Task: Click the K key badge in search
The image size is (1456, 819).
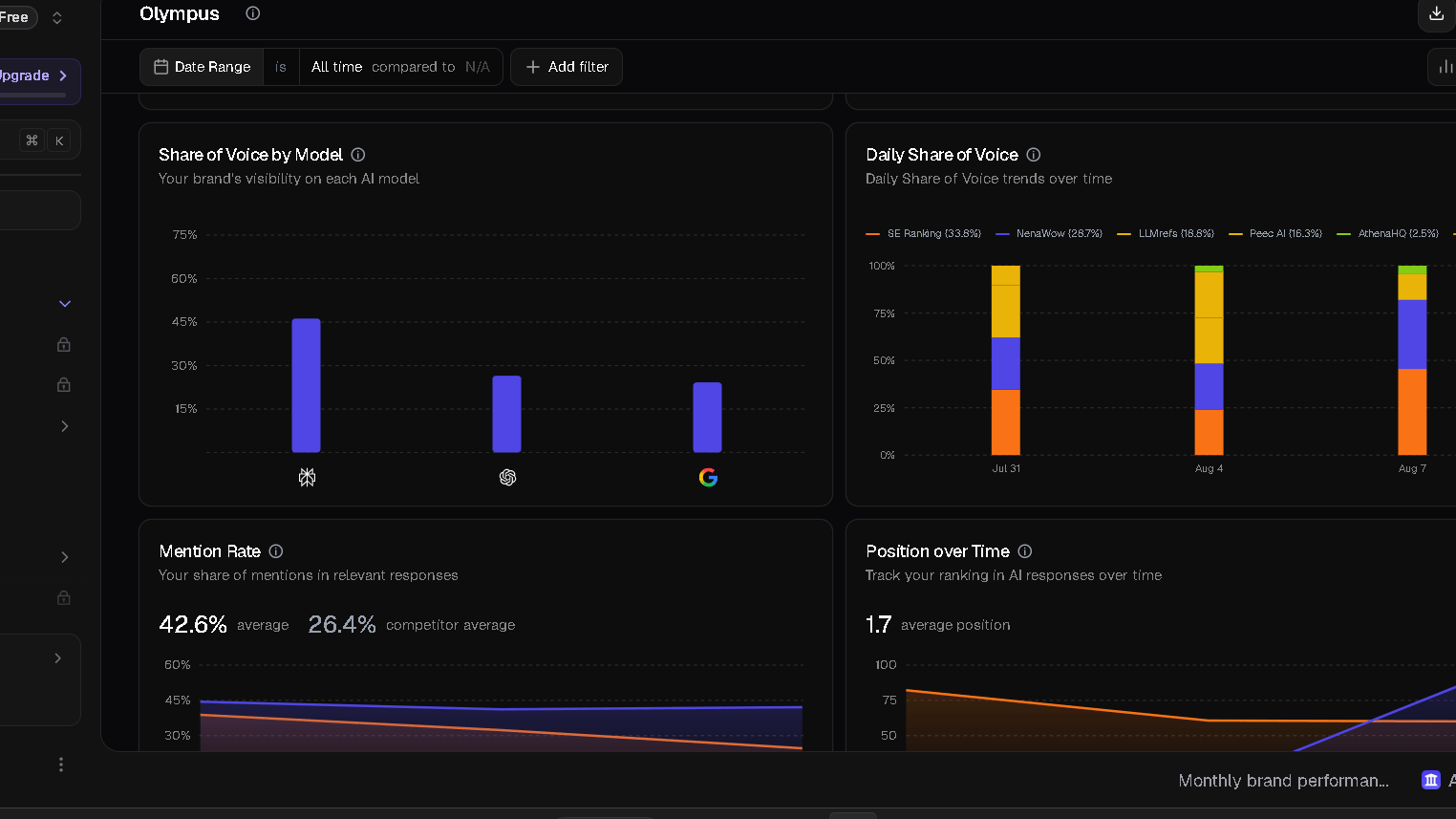Action: (59, 140)
